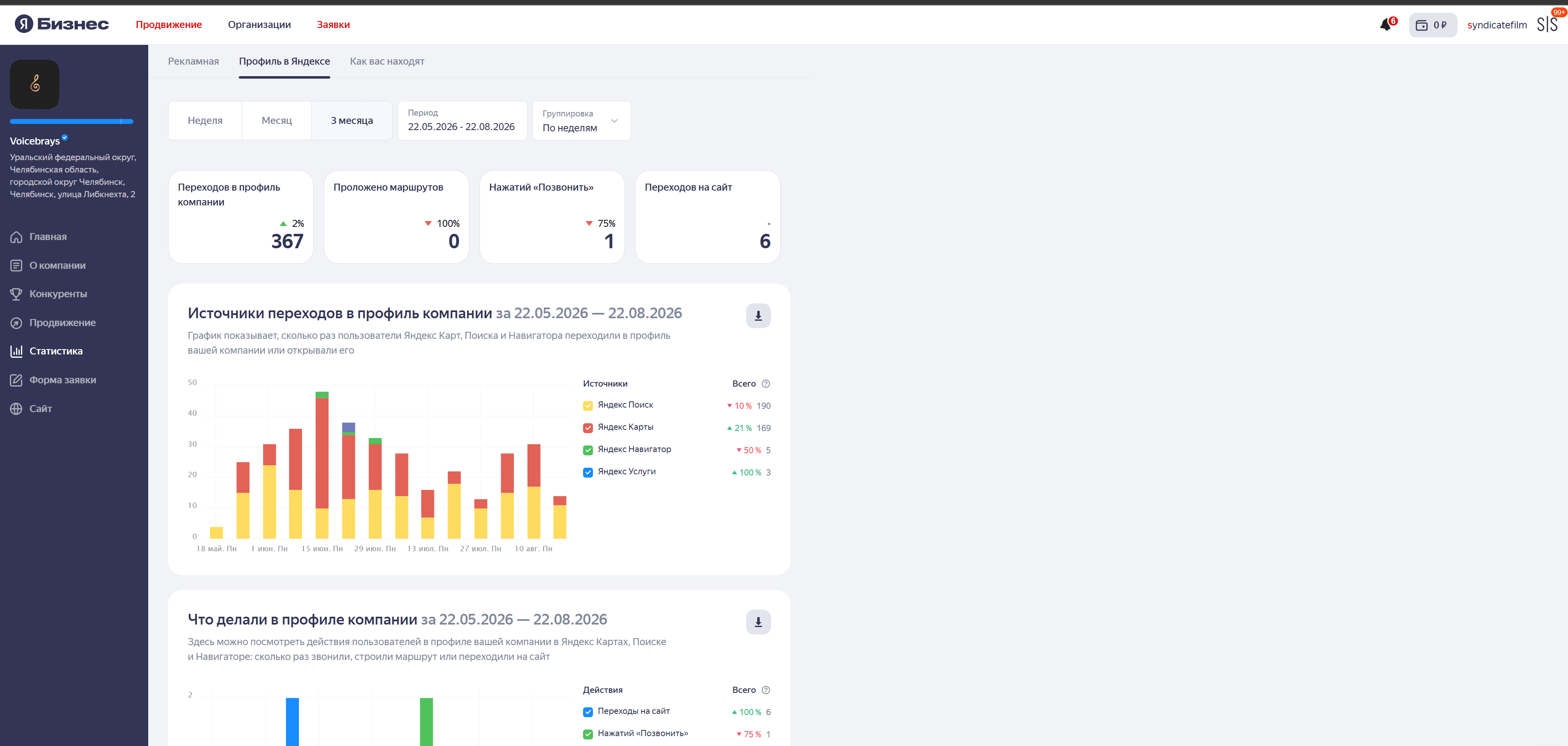Go to Главная in the sidebar
The image size is (1568, 746).
[48, 237]
